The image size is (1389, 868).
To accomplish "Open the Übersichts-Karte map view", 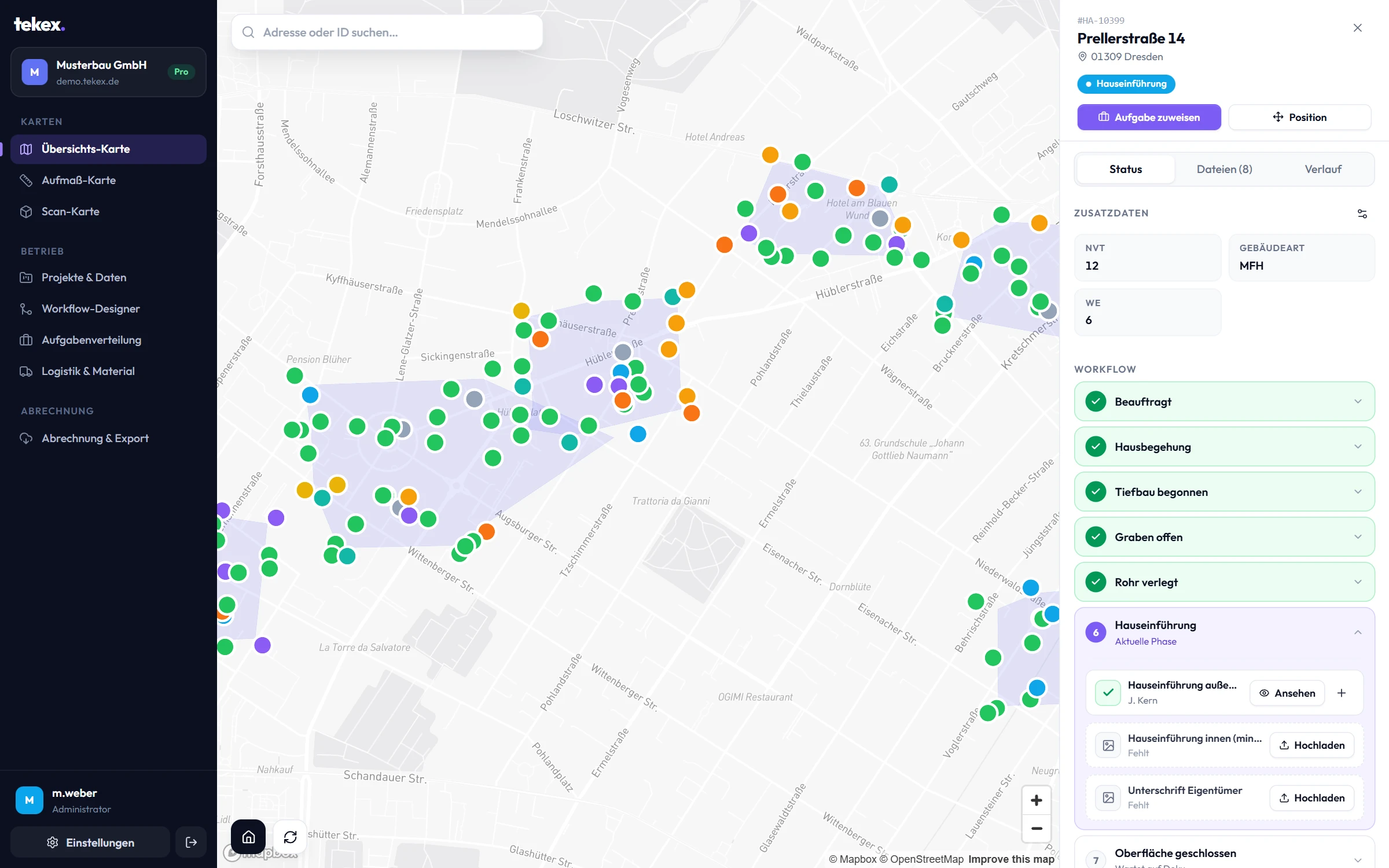I will pos(108,149).
